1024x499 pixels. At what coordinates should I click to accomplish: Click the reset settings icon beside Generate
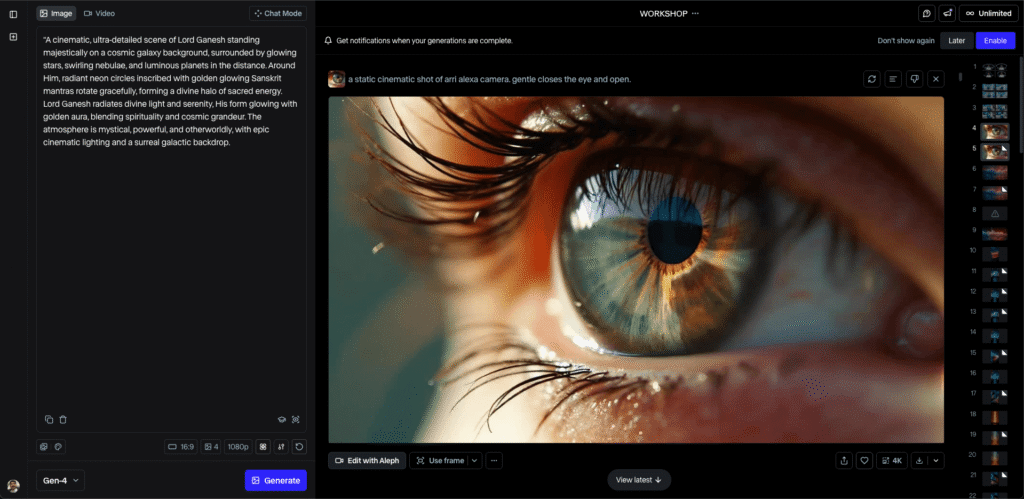click(299, 447)
